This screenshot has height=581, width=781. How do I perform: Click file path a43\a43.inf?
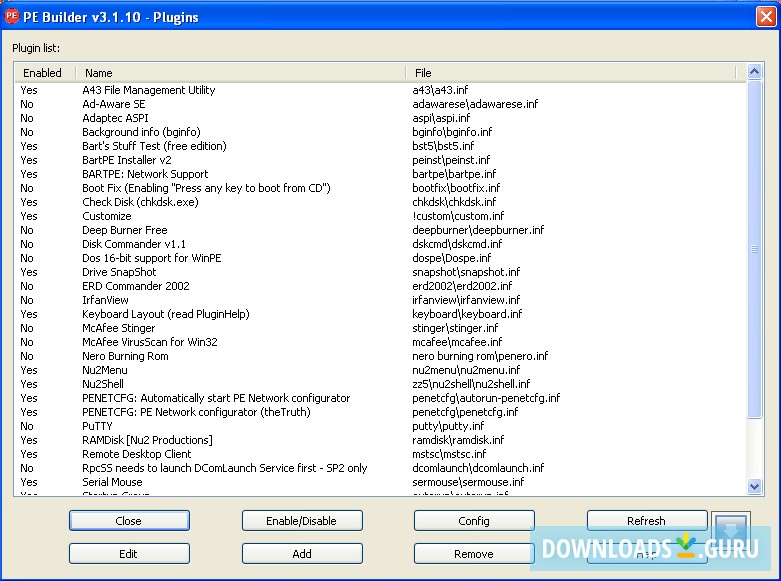pos(440,90)
